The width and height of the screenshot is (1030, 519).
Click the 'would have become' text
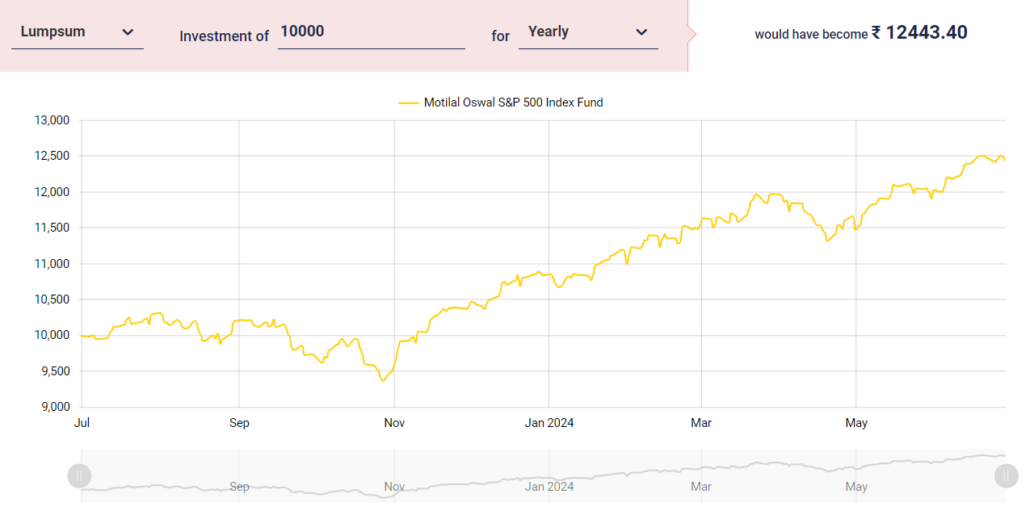(810, 34)
